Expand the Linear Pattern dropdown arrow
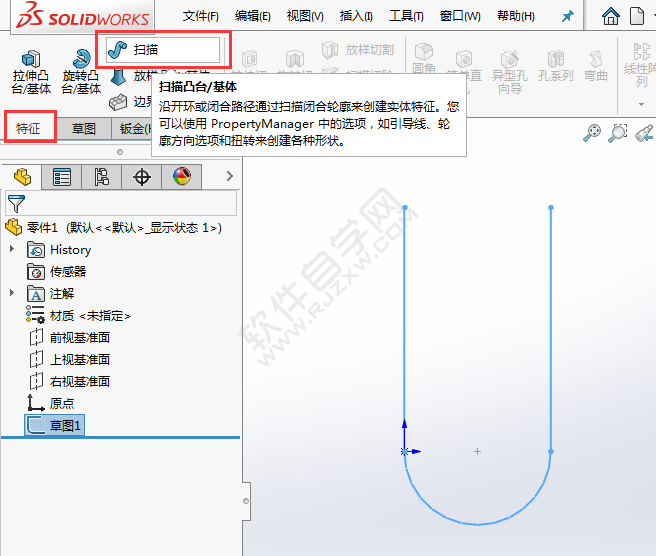 (641, 104)
